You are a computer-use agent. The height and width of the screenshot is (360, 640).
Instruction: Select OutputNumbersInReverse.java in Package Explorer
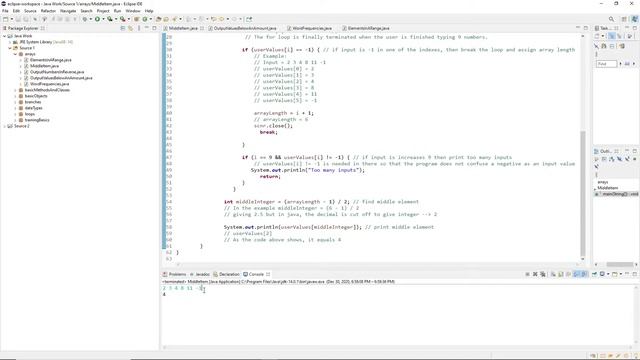click(57, 72)
